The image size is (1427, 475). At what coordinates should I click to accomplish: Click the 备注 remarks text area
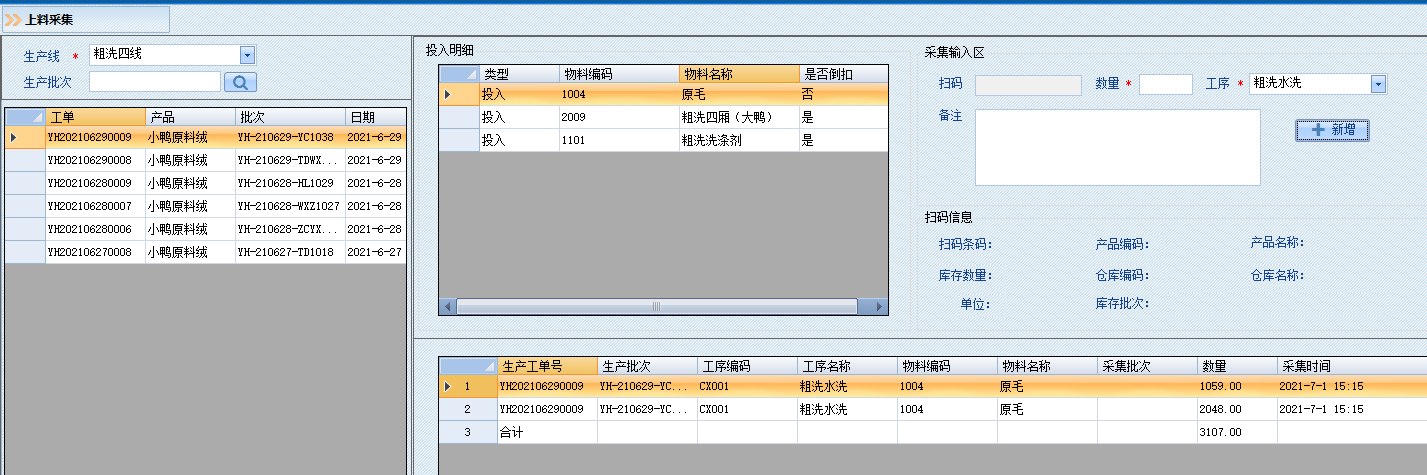1117,147
